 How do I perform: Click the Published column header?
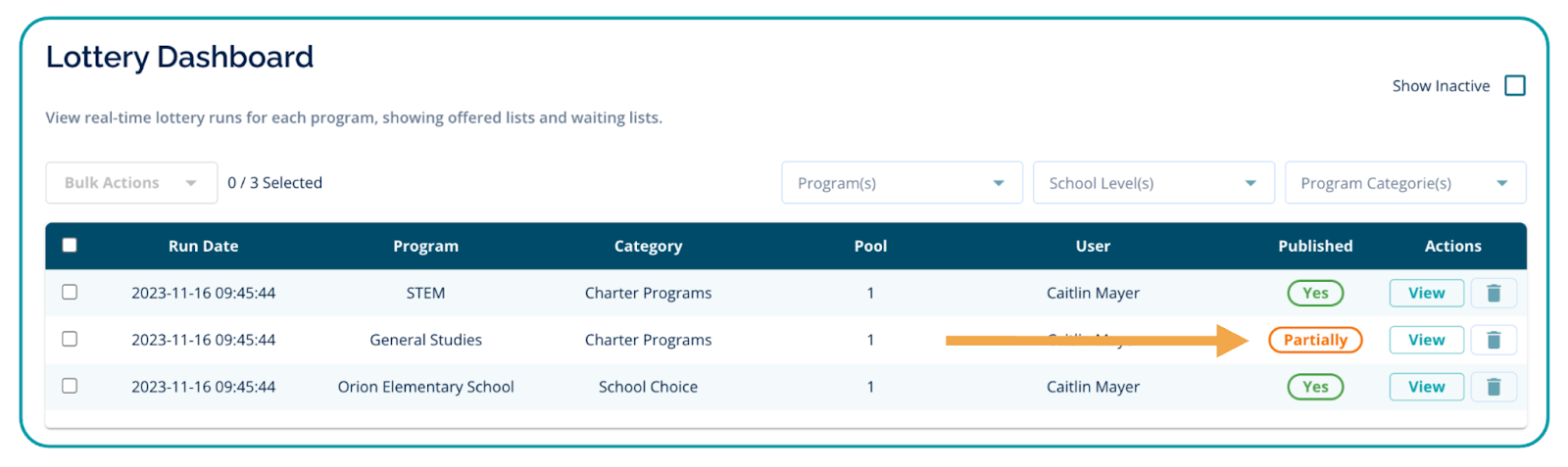coord(1315,247)
